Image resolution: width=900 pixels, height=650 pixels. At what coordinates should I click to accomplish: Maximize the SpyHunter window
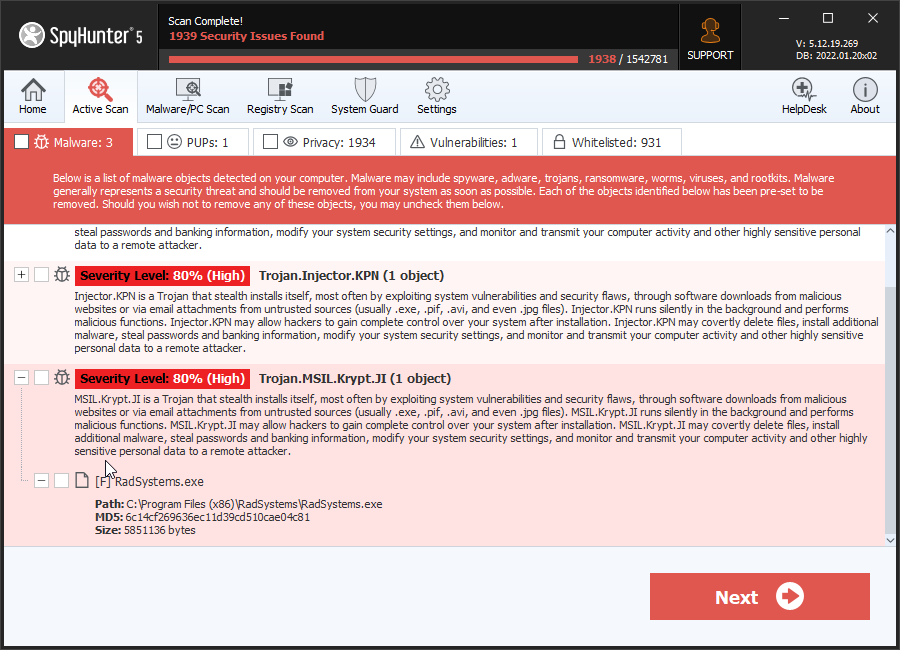click(828, 18)
